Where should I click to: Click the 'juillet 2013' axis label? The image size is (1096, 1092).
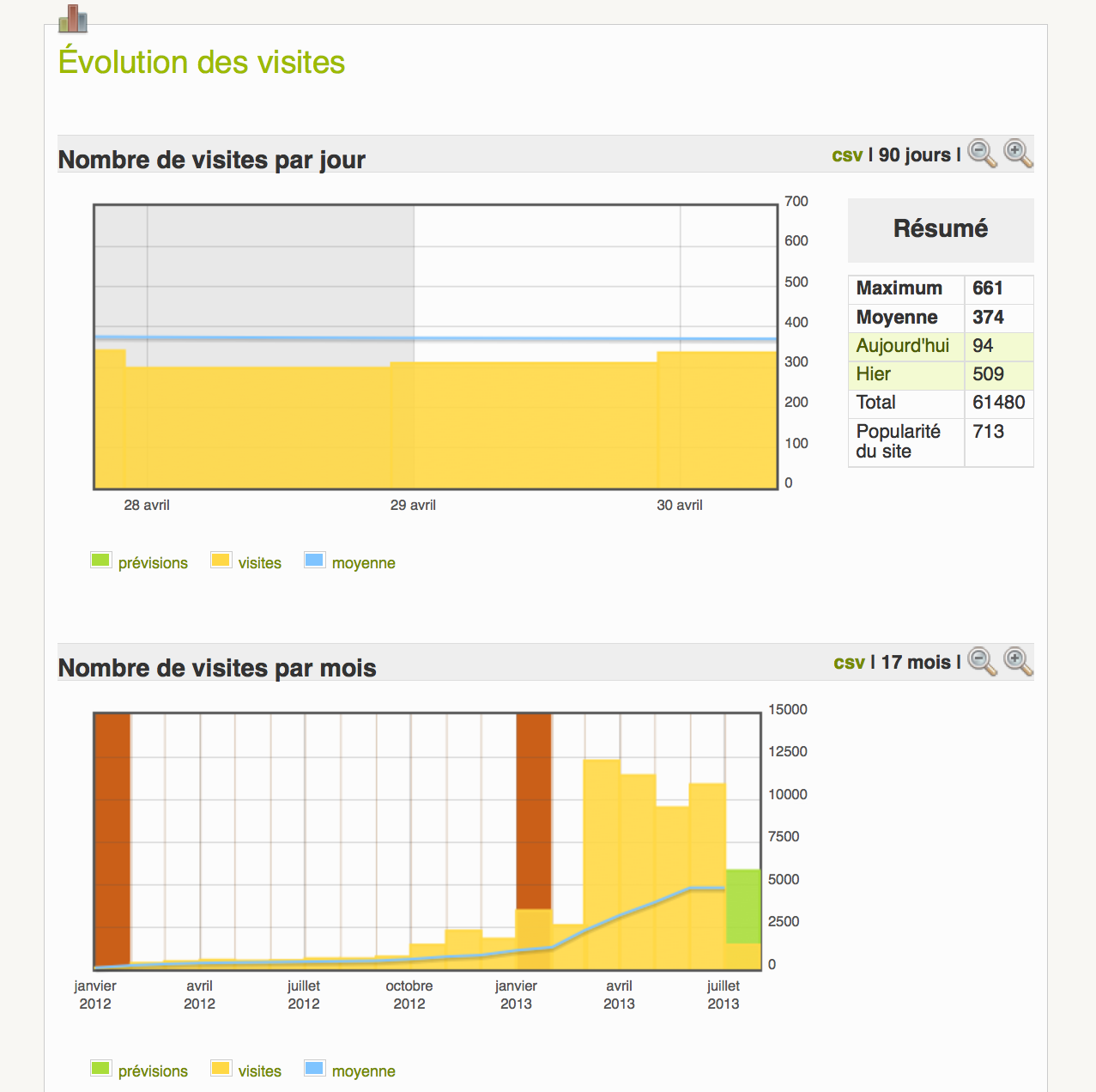[x=724, y=995]
